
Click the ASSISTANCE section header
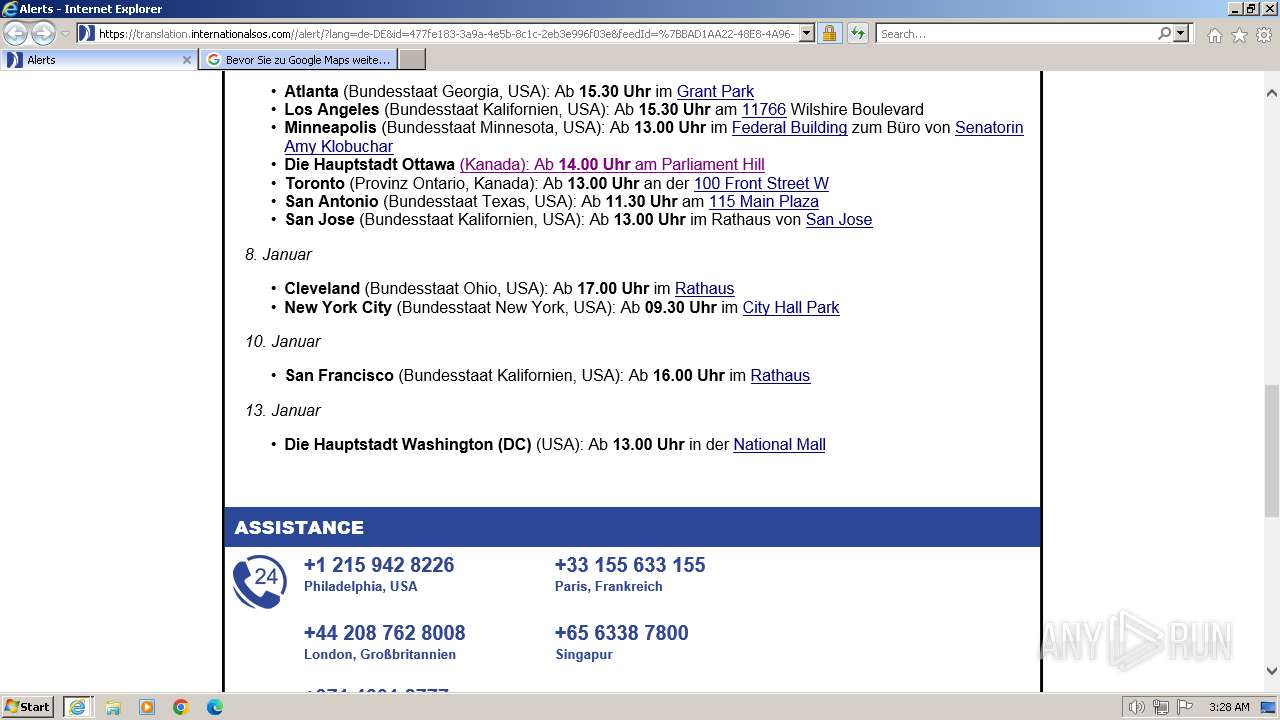point(632,527)
